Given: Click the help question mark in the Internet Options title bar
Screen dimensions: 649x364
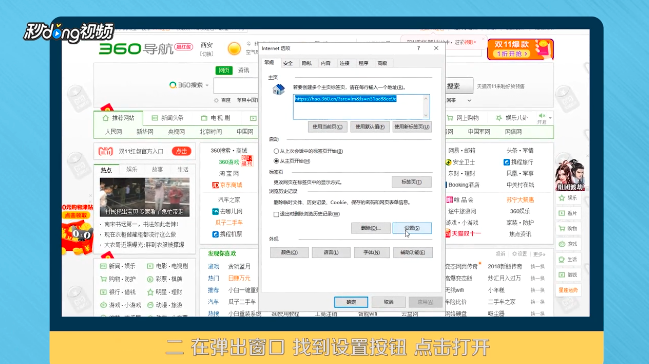Looking at the screenshot, I should (419, 48).
